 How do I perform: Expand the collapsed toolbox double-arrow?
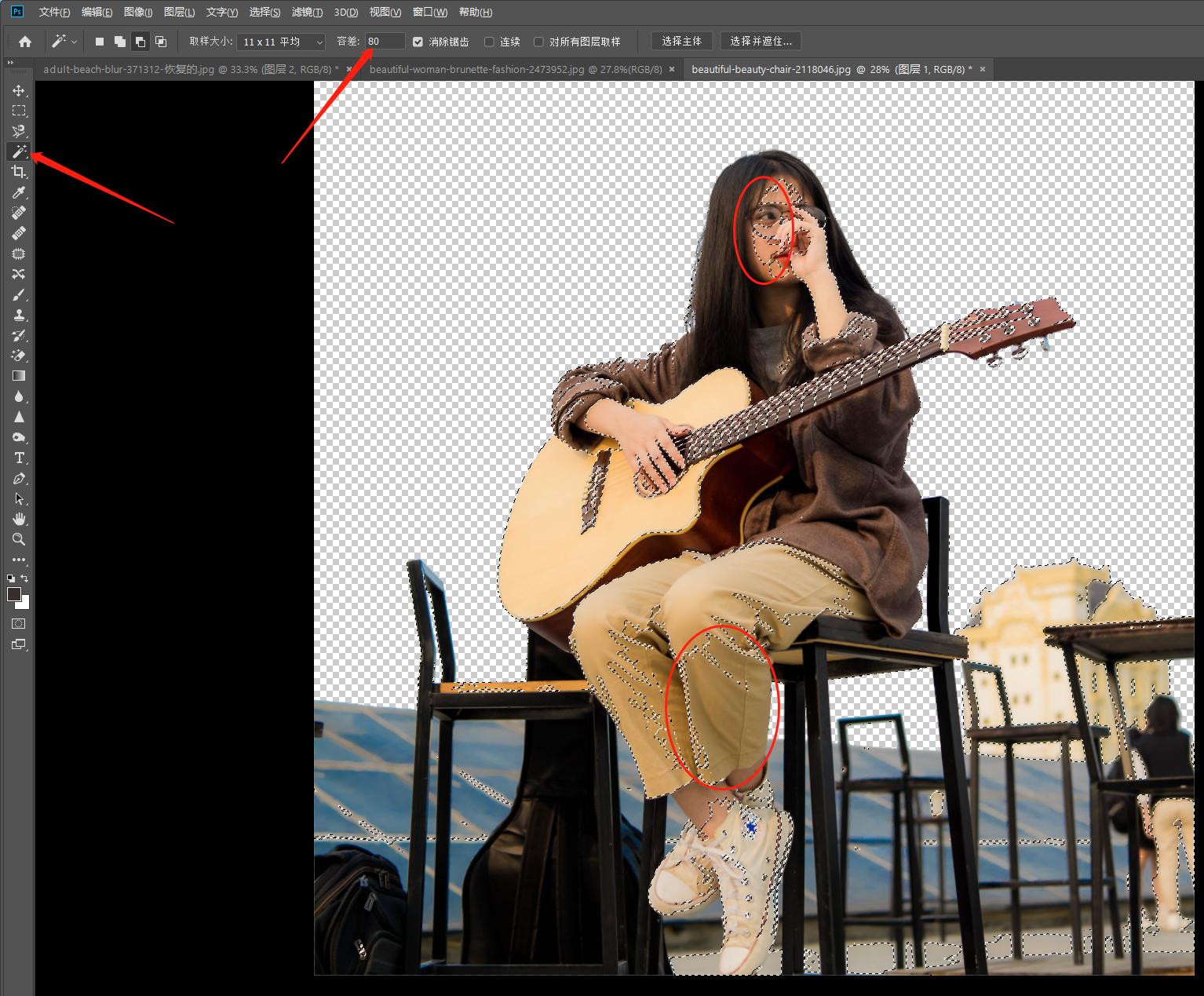point(10,63)
